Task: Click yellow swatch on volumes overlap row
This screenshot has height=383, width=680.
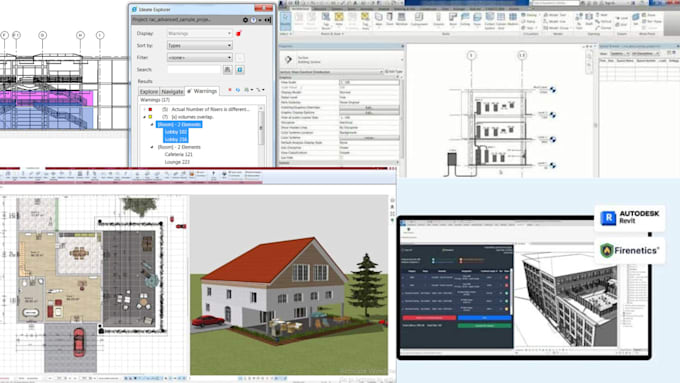Action: point(150,117)
